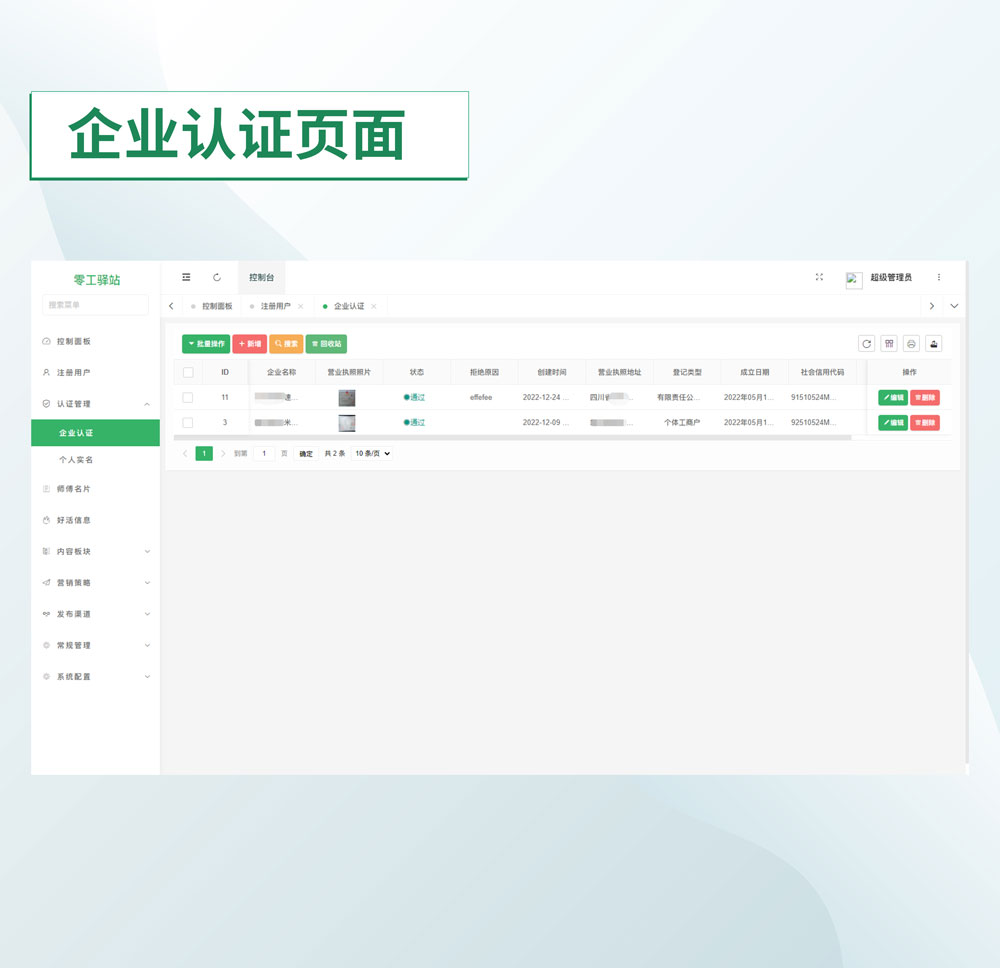Close the 注册用户 tab

(301, 306)
